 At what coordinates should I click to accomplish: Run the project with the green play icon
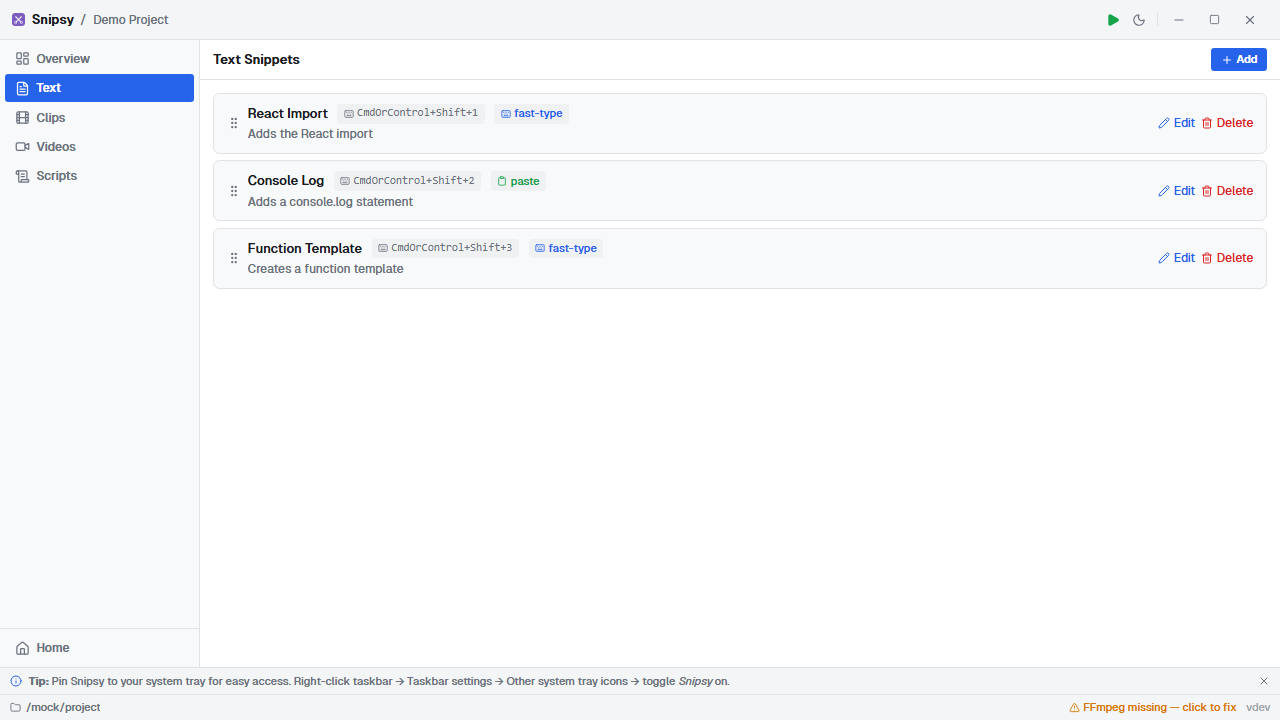[1113, 19]
